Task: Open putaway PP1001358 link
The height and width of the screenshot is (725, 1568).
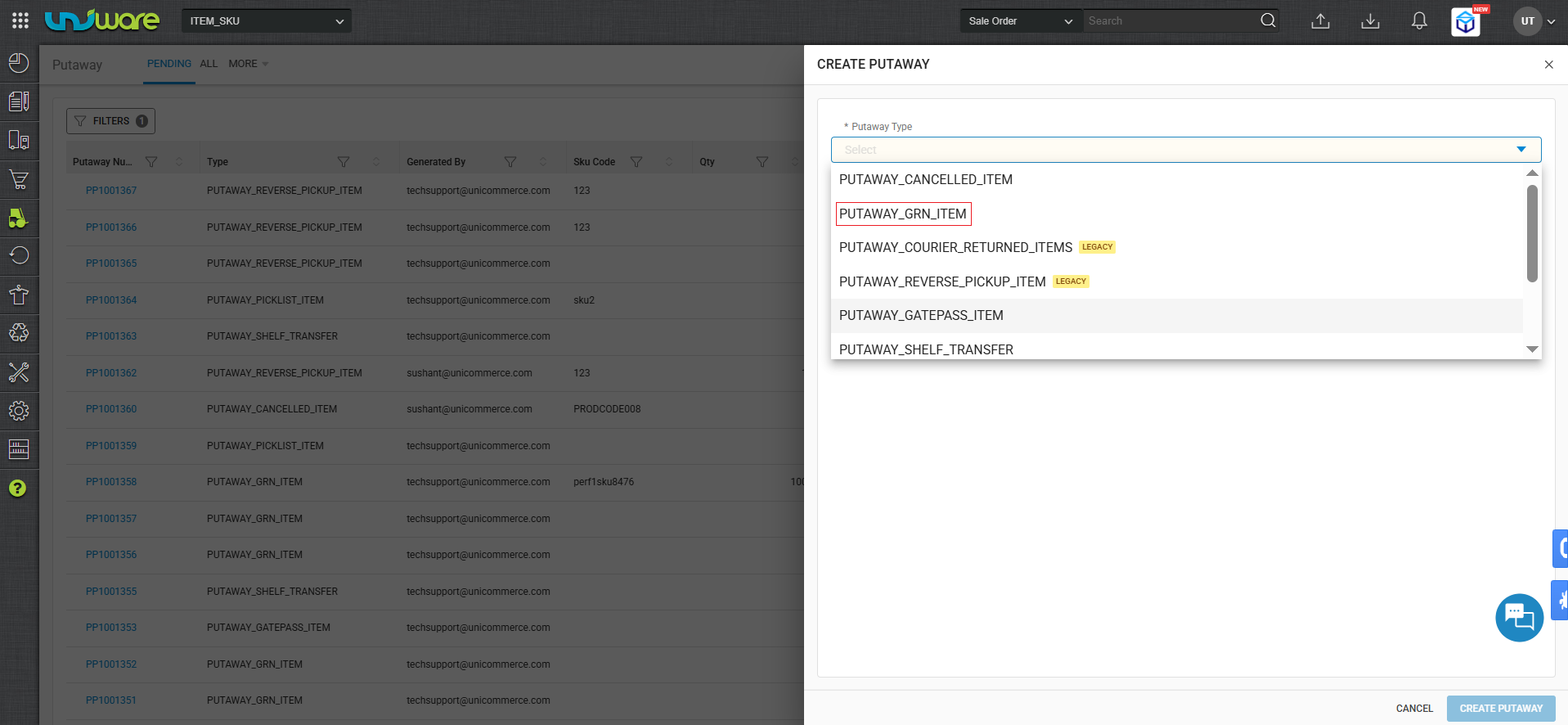Action: [x=111, y=482]
